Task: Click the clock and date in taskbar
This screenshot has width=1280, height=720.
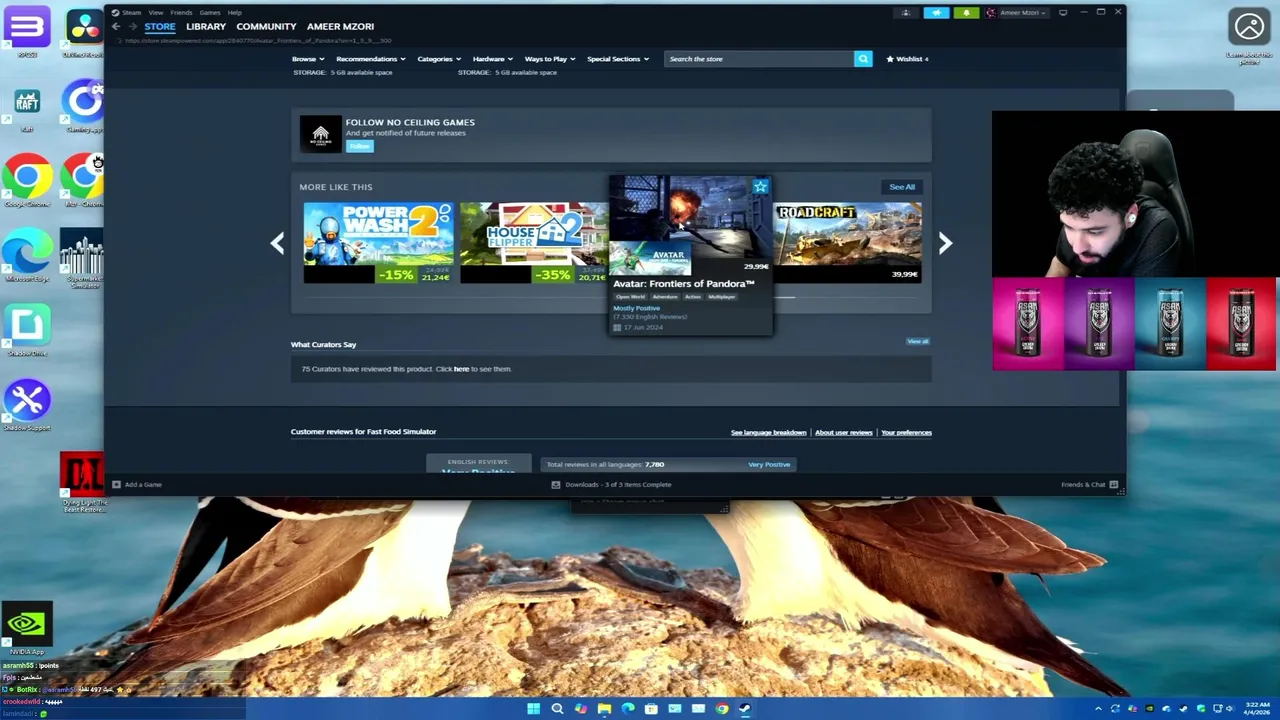Action: coord(1257,709)
